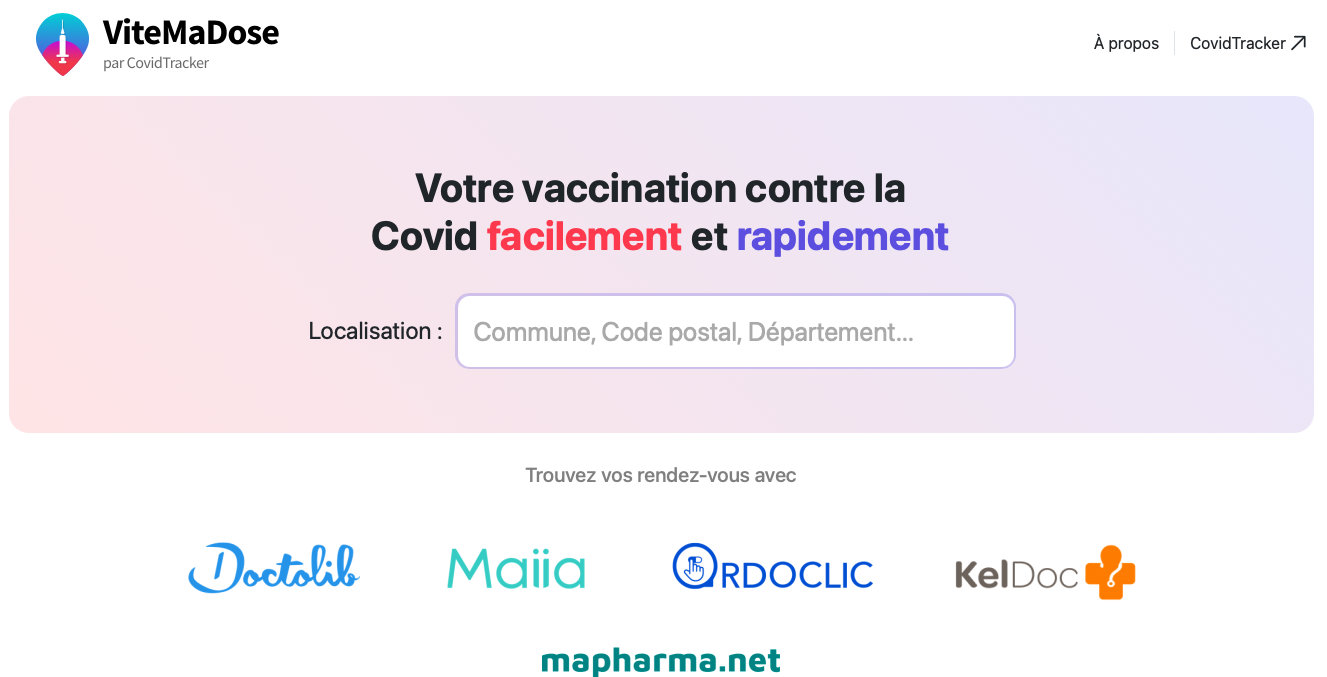Click the Ordoclic hand-pointer circle icon
The width and height of the screenshot is (1327, 677).
[x=695, y=566]
